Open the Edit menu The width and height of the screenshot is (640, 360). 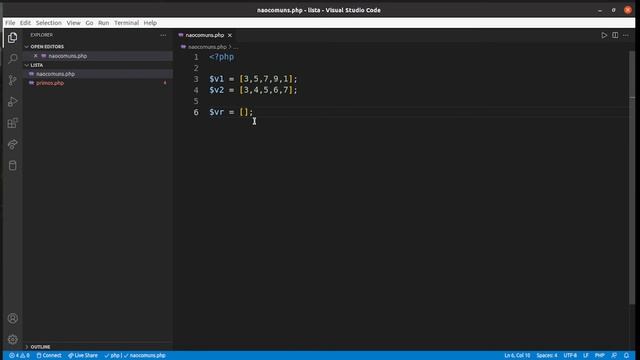(25, 23)
